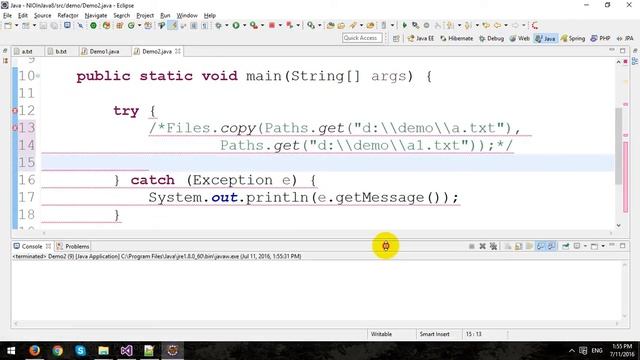This screenshot has height=360, width=640.
Task: Open Skype from the Windows taskbar
Action: click(x=80, y=350)
